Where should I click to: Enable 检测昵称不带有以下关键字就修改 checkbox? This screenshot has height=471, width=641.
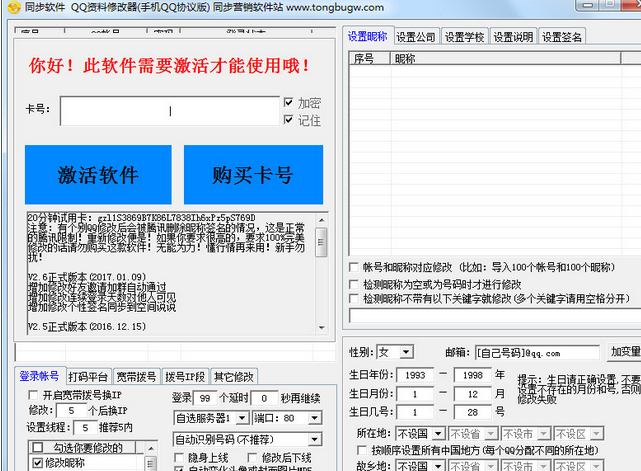(x=354, y=299)
